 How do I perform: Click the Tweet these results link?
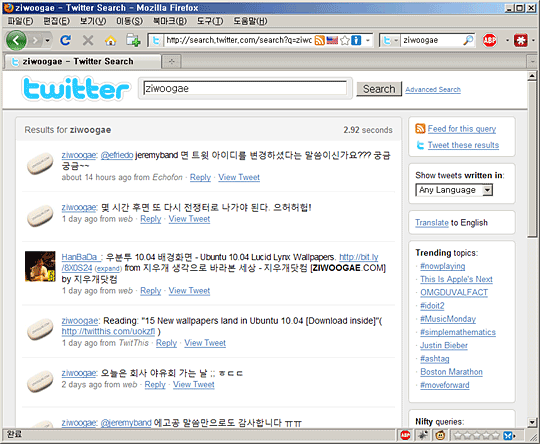[463, 145]
